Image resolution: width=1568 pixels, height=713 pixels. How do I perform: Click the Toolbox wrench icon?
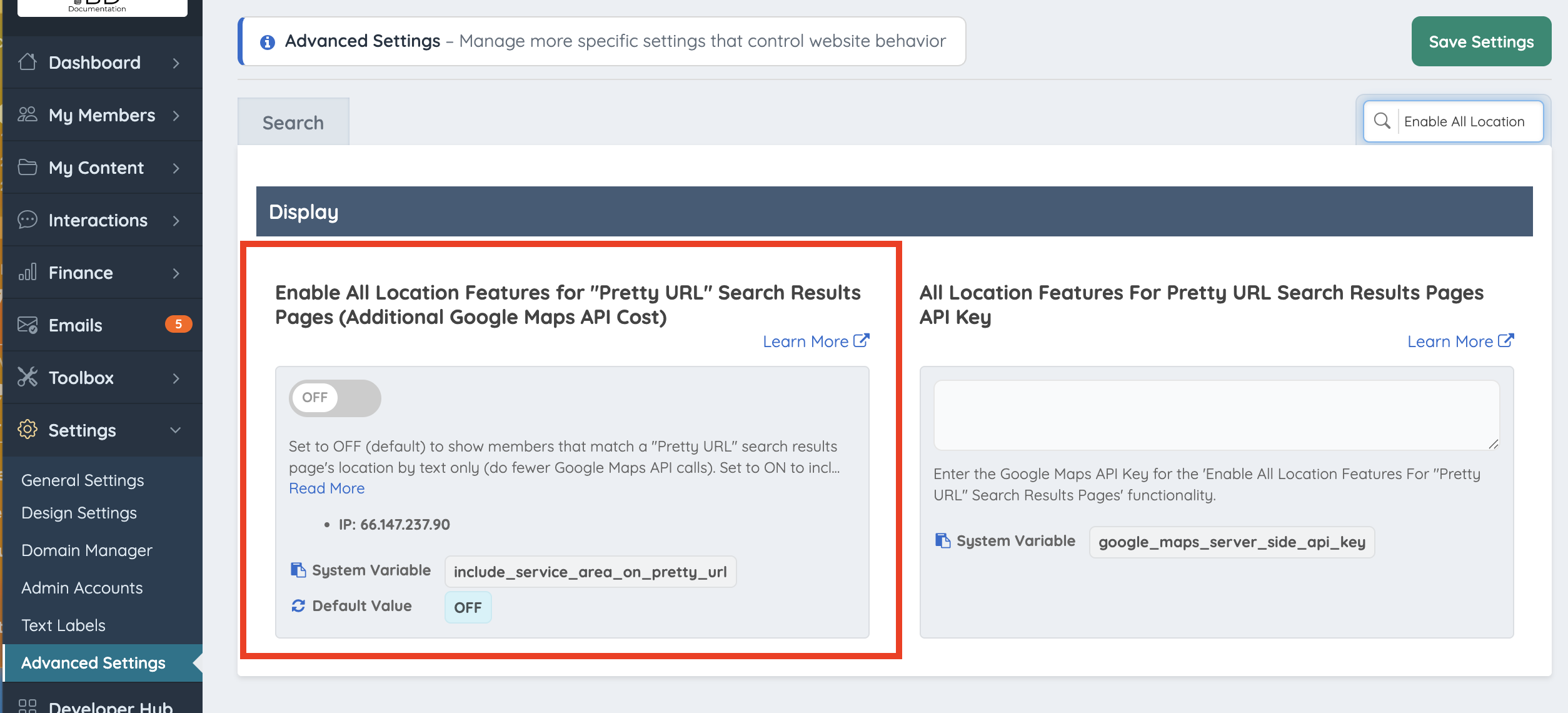click(x=27, y=377)
